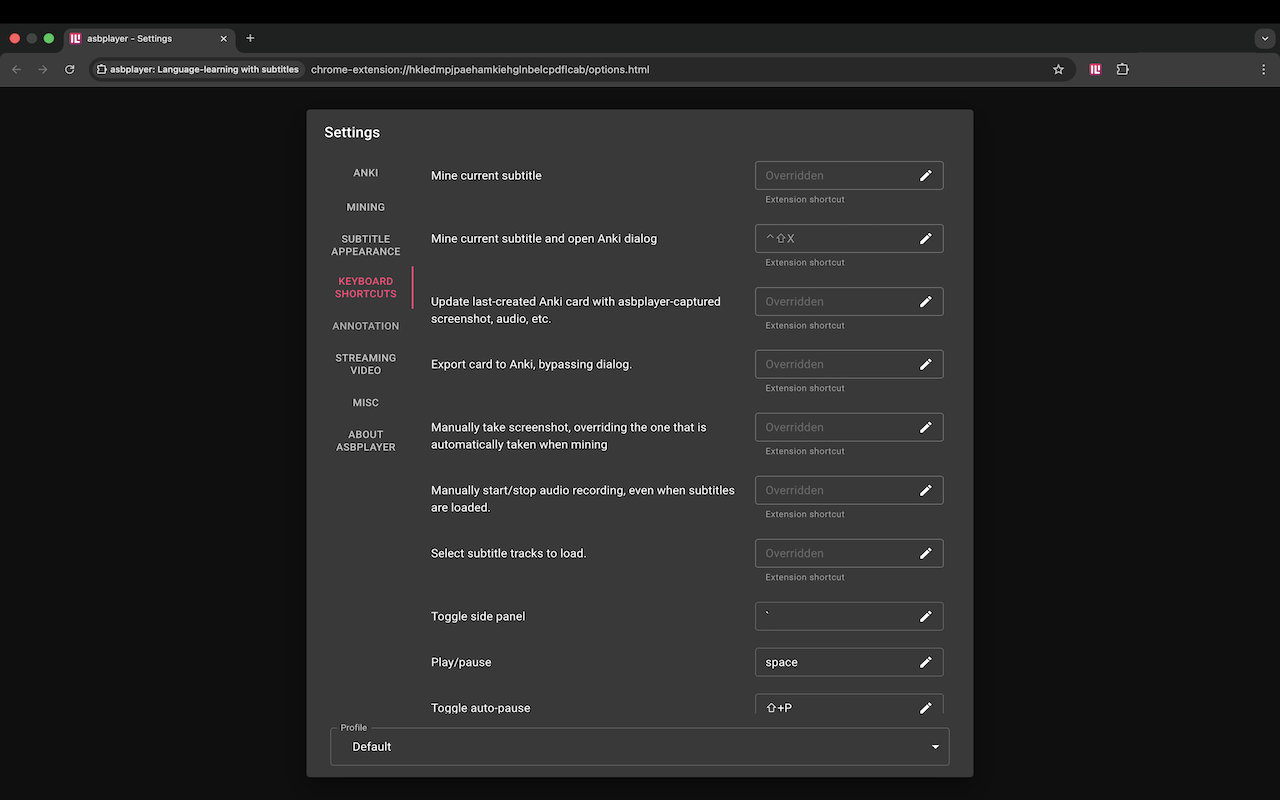The image size is (1280, 800).
Task: Switch to the MISC settings section
Action: click(x=365, y=402)
